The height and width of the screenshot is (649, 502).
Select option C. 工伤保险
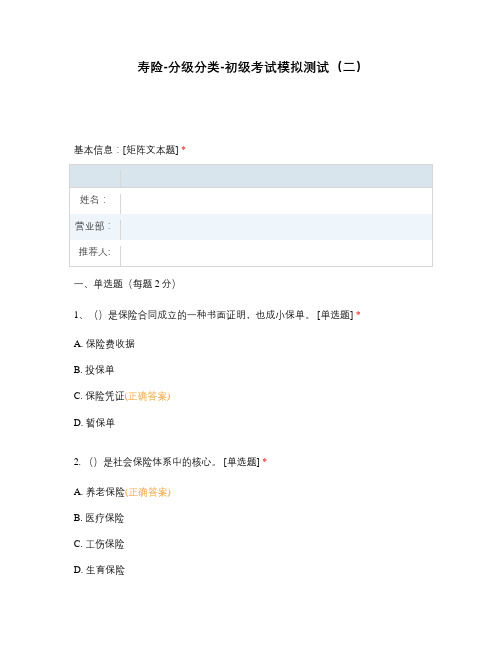[99, 544]
